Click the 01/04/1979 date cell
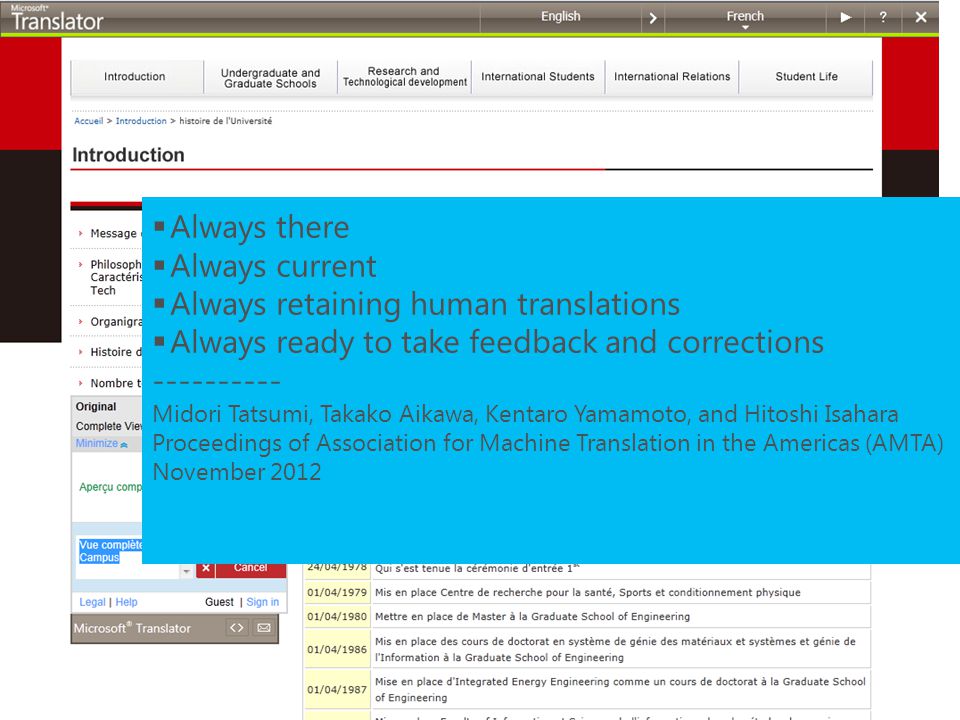Screen dimensions: 960x720 click(x=337, y=592)
